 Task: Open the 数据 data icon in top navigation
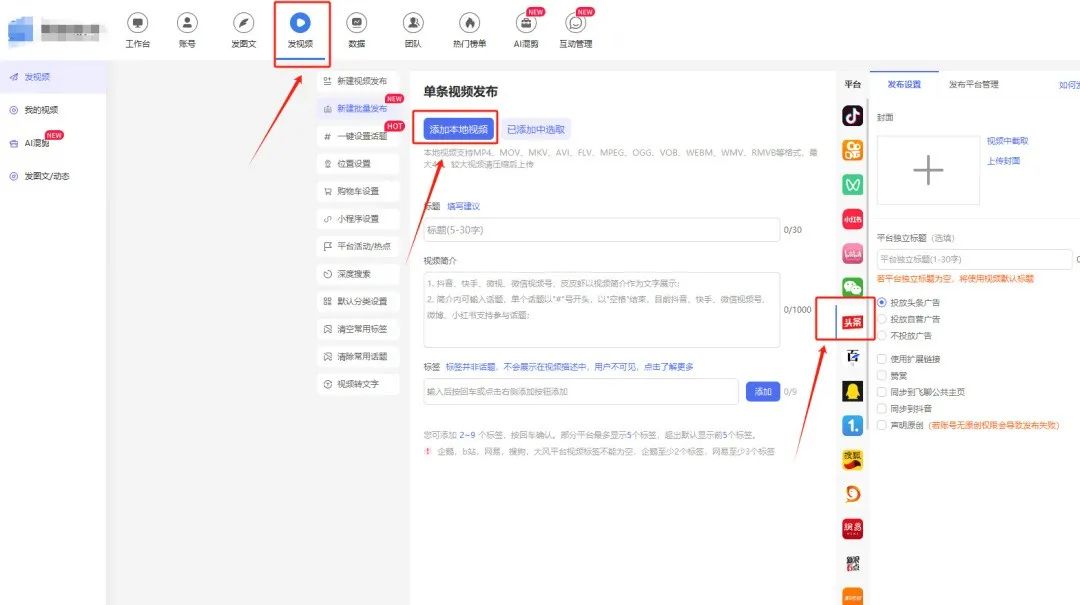click(x=356, y=23)
